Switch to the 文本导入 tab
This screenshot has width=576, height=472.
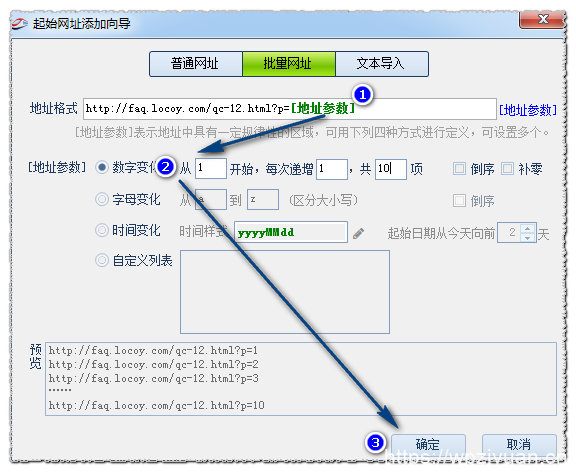[382, 64]
